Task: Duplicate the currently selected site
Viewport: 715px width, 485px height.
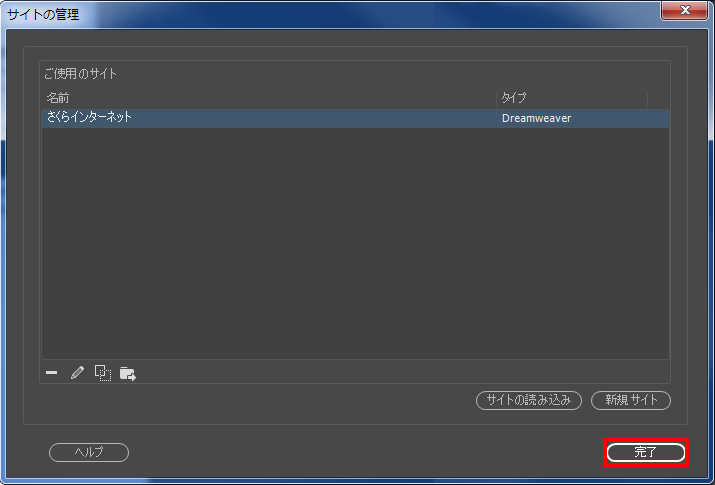Action: [103, 373]
